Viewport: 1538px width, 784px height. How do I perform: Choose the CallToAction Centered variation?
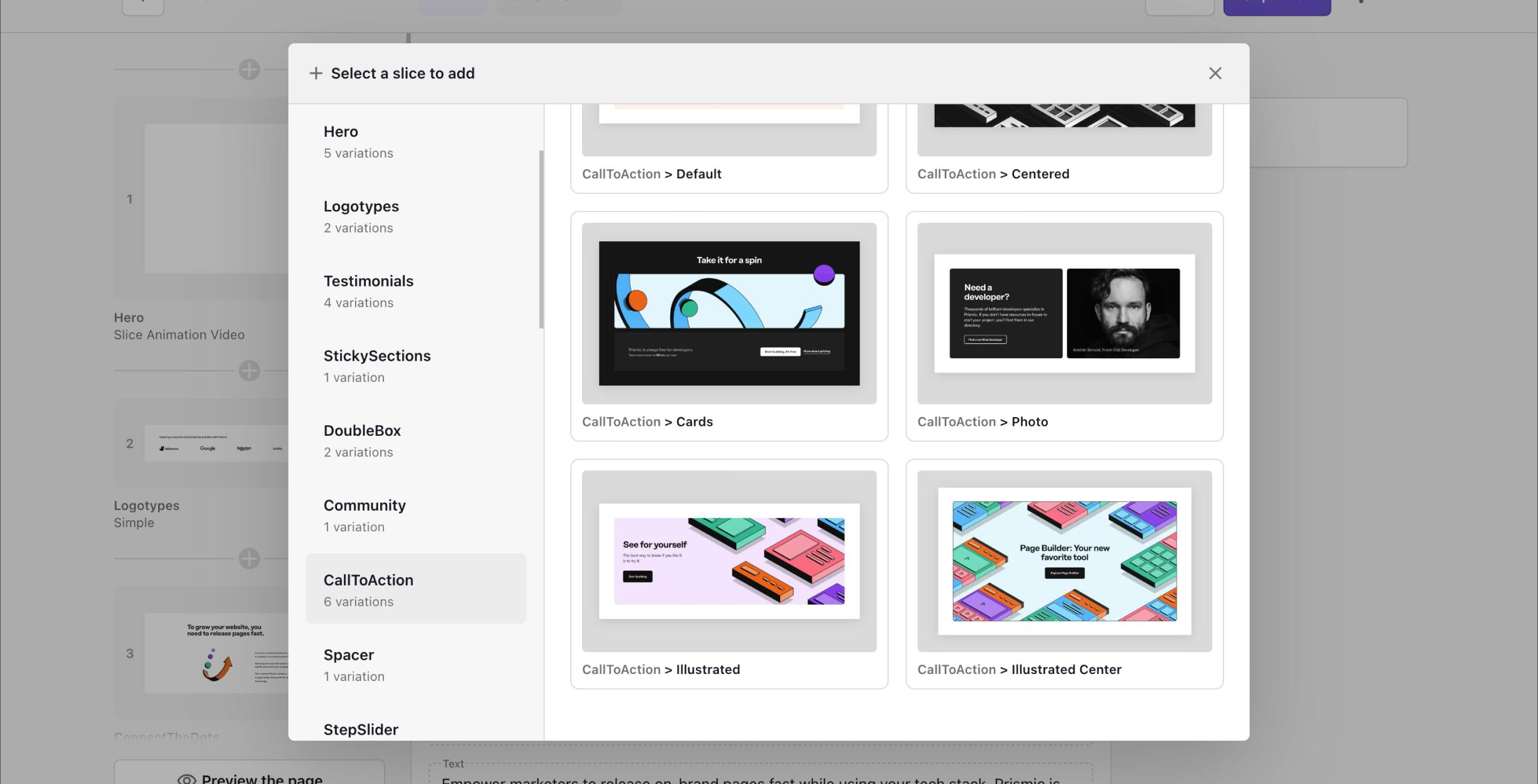pyautogui.click(x=1064, y=148)
